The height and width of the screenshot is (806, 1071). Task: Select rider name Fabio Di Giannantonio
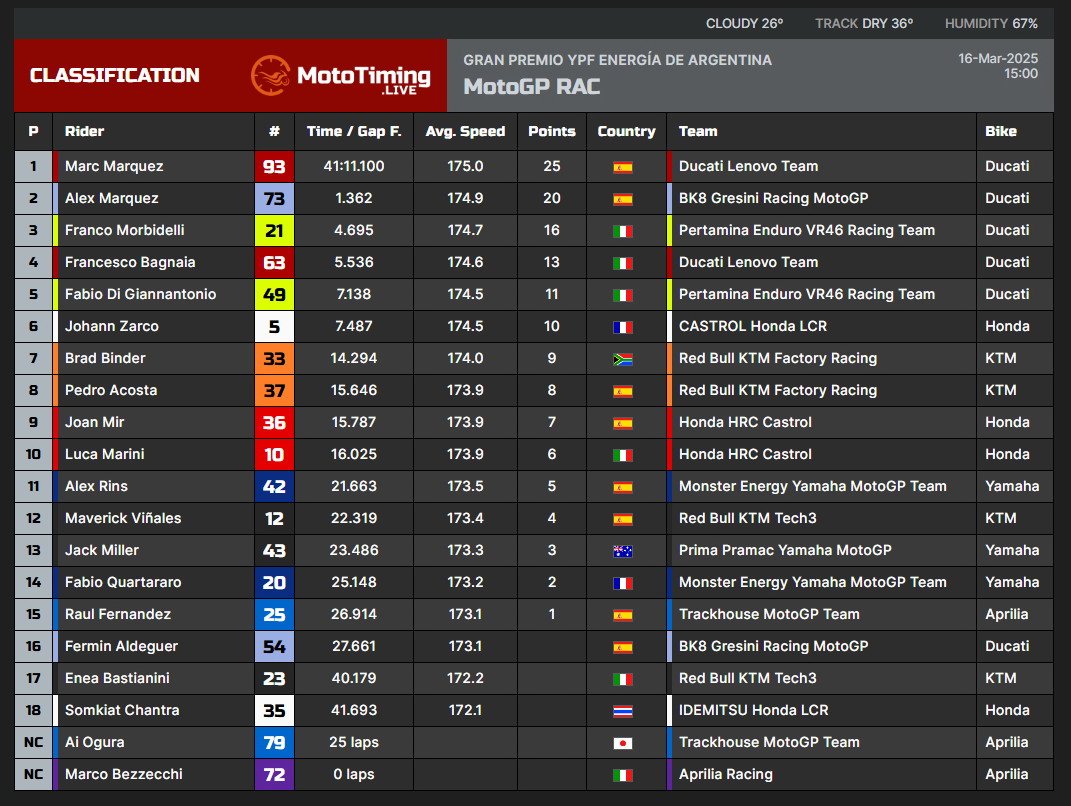140,294
